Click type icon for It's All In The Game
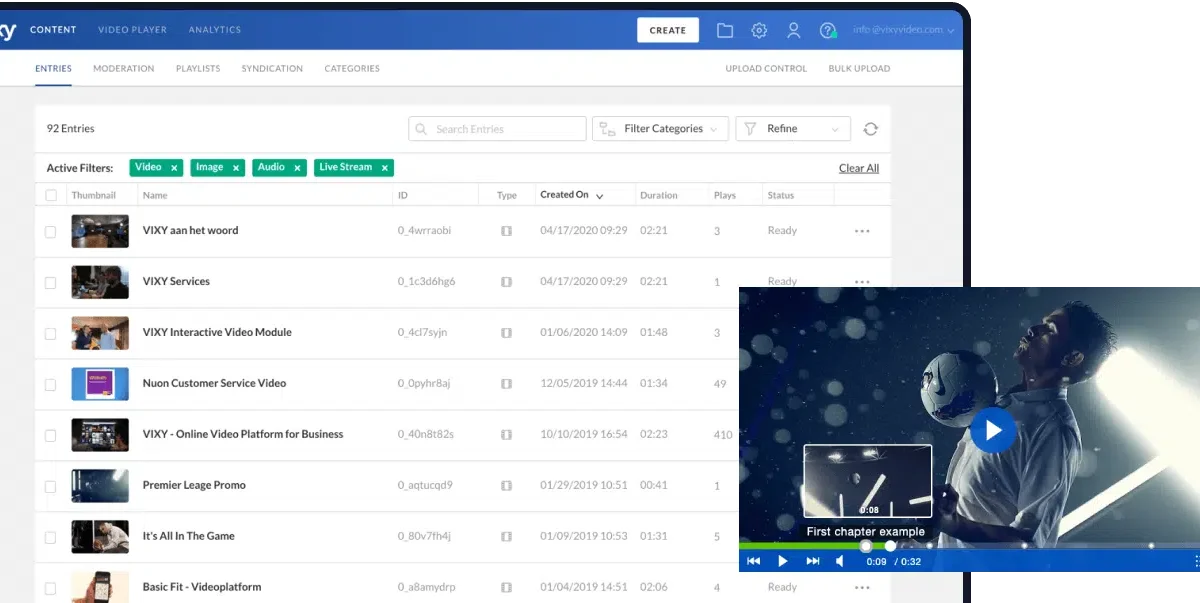This screenshot has height=603, width=1200. [506, 537]
